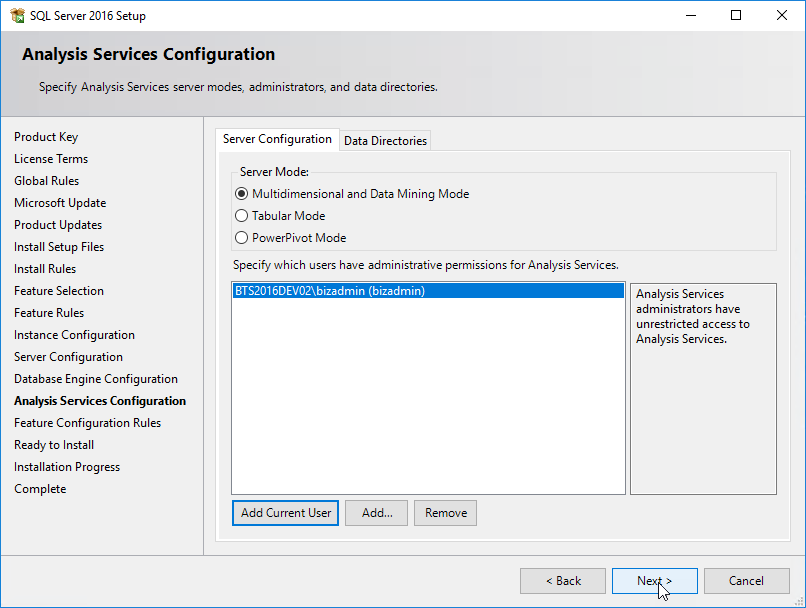The image size is (806, 608).
Task: Minimize the setup window
Action: [691, 15]
